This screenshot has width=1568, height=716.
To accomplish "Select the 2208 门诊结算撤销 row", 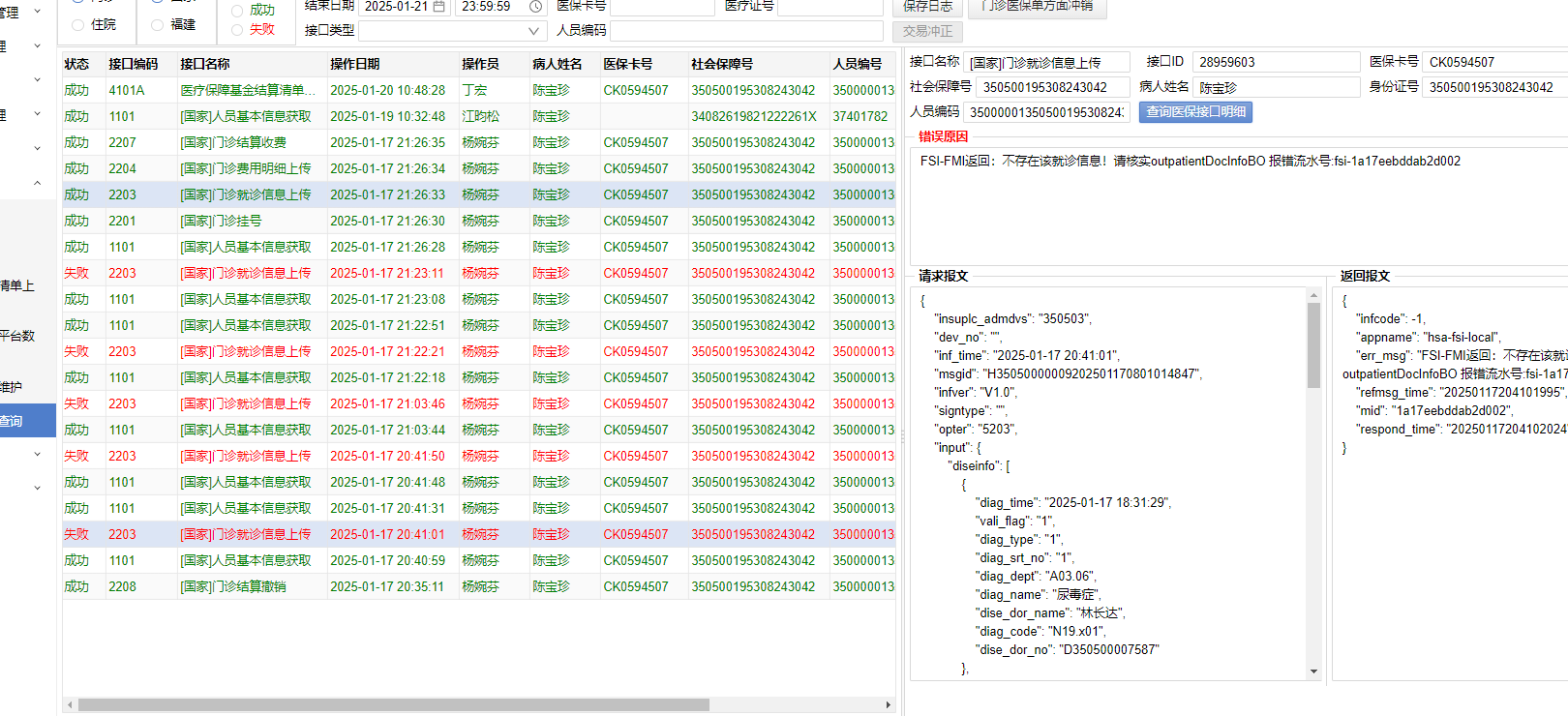I will point(479,586).
